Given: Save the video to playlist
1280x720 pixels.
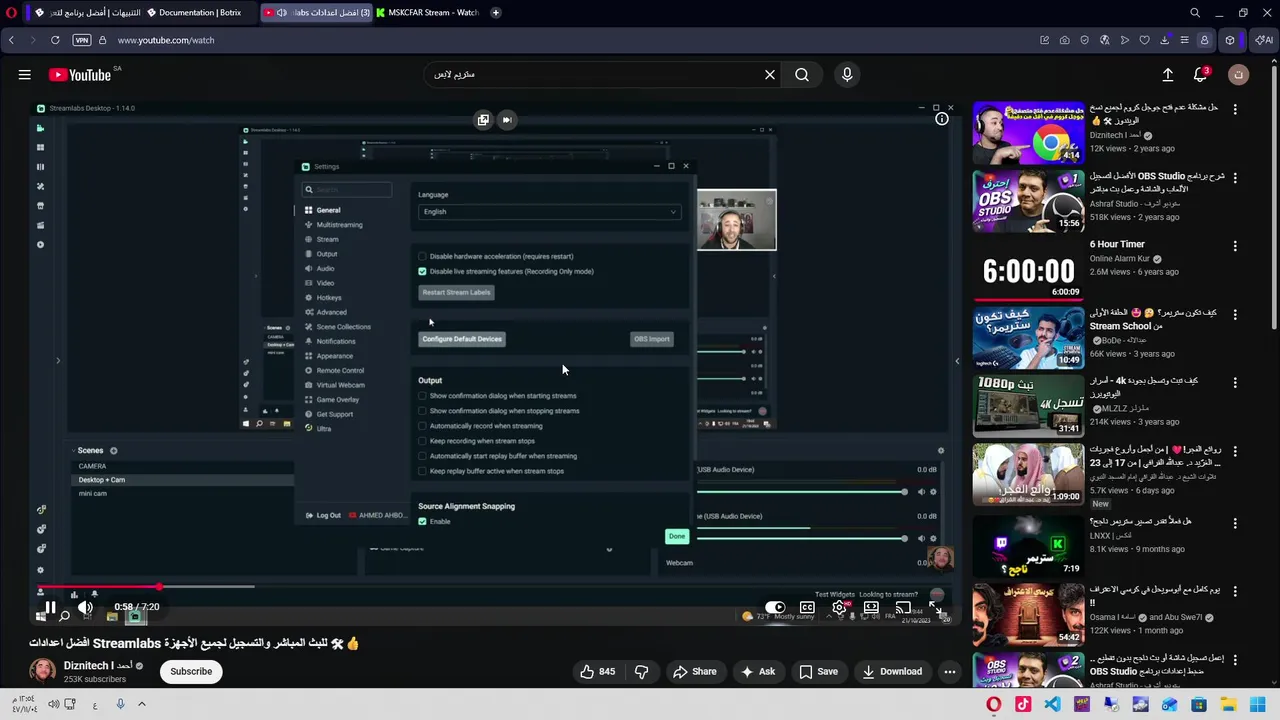Looking at the screenshot, I should pyautogui.click(x=818, y=671).
